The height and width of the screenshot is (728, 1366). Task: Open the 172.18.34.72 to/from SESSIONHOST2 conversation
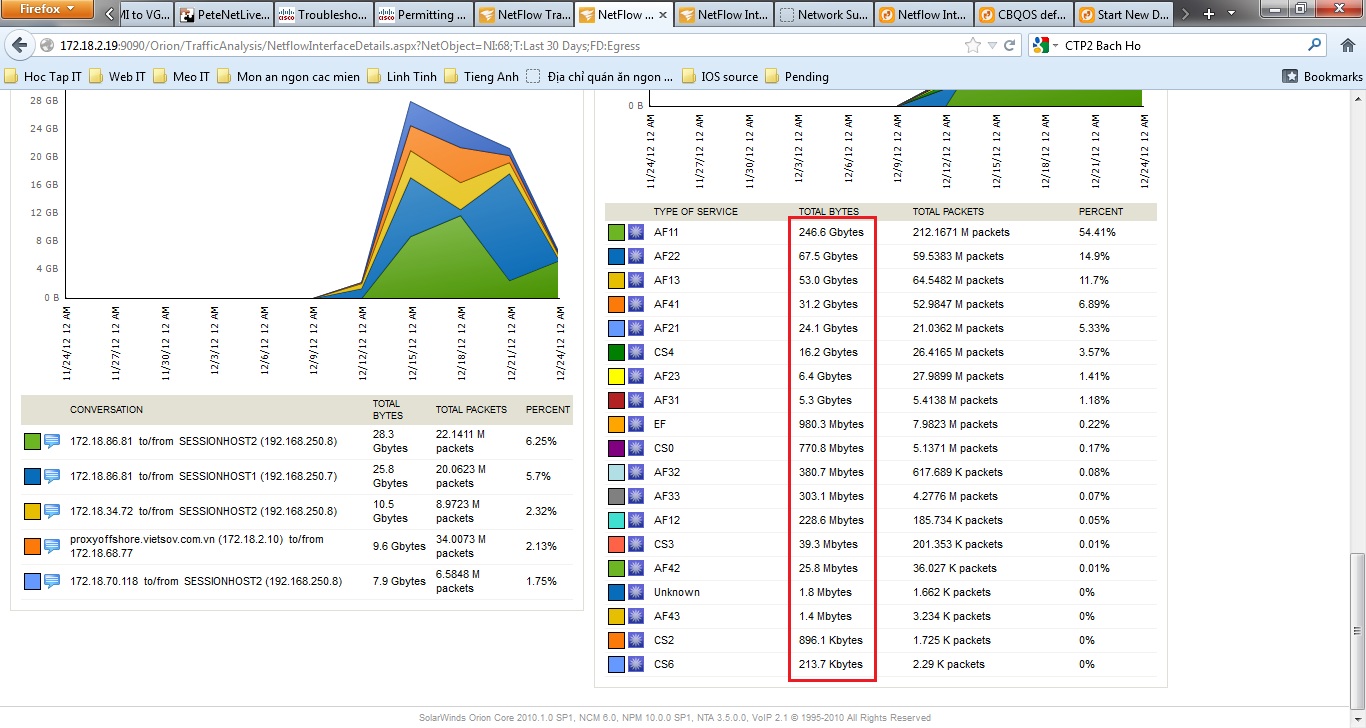(x=203, y=511)
